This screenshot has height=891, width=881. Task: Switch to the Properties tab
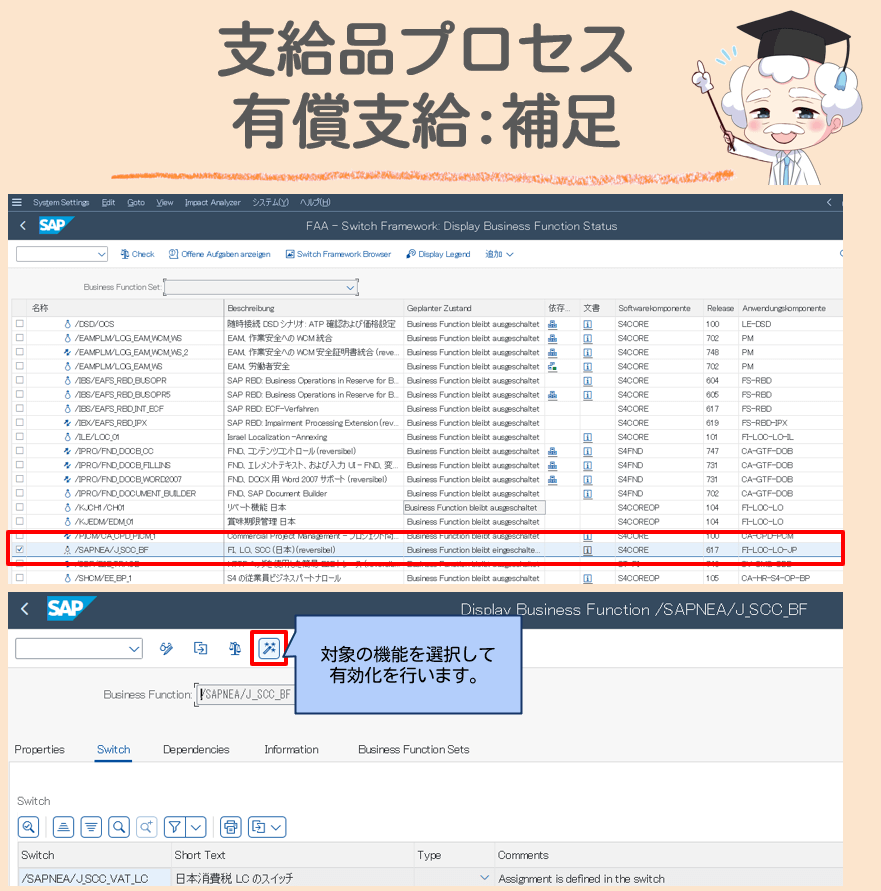pyautogui.click(x=39, y=750)
